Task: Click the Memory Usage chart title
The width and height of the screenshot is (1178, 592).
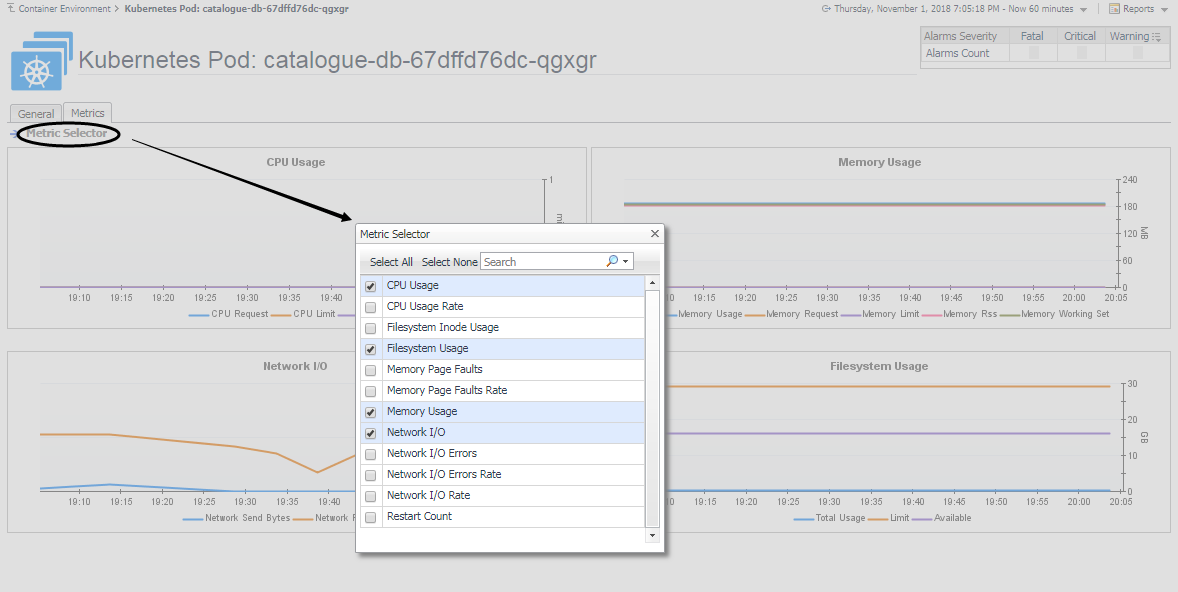Action: coord(880,162)
